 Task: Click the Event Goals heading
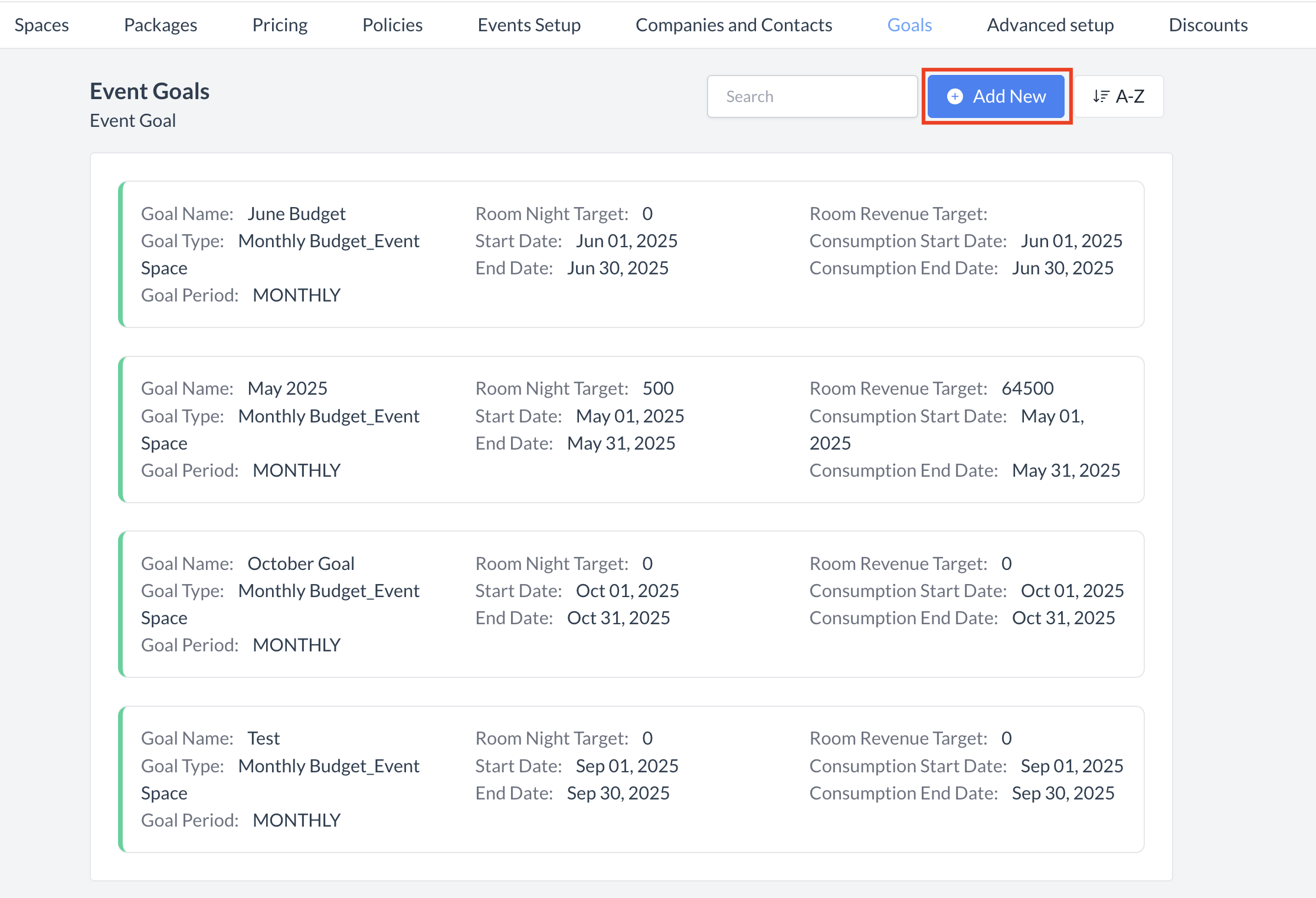tap(149, 90)
